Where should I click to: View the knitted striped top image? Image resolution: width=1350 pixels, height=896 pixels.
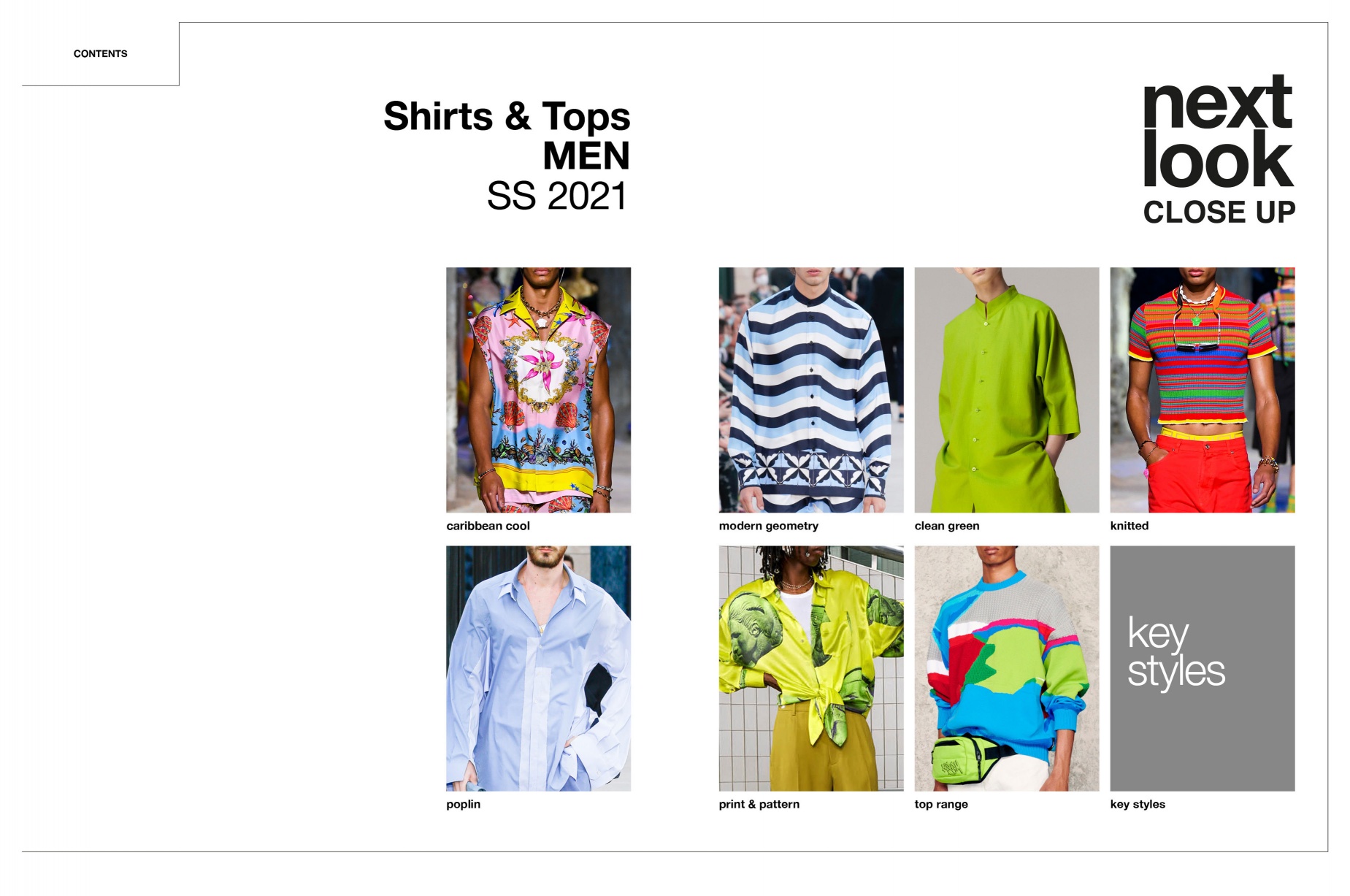pos(1202,390)
